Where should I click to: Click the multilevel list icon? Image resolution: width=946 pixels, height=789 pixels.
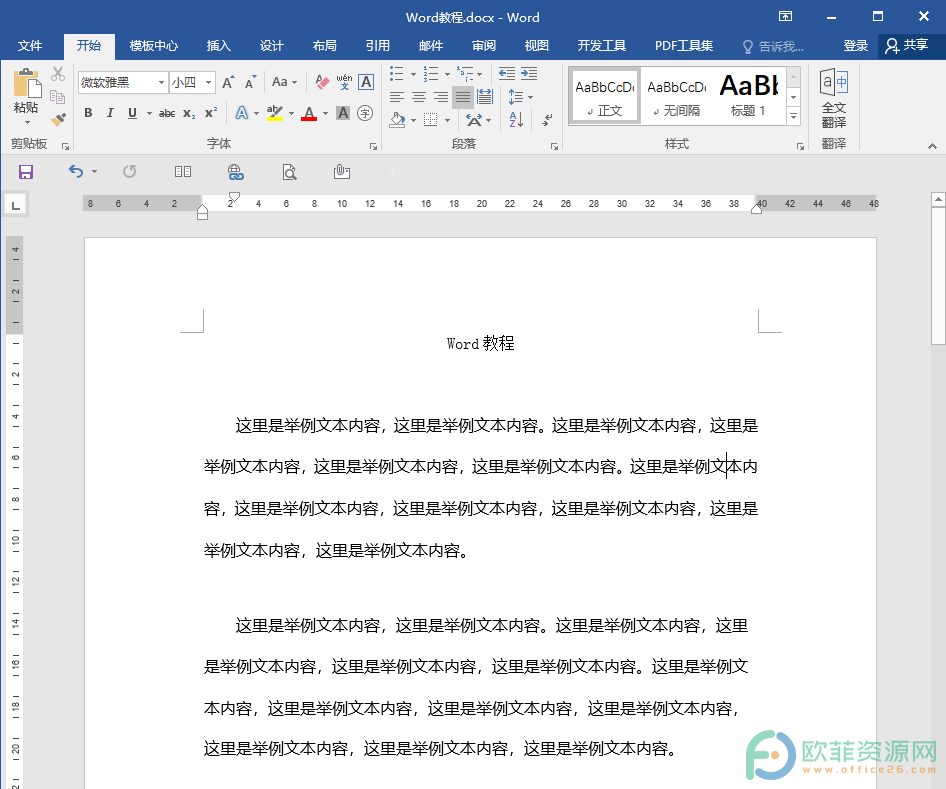465,74
